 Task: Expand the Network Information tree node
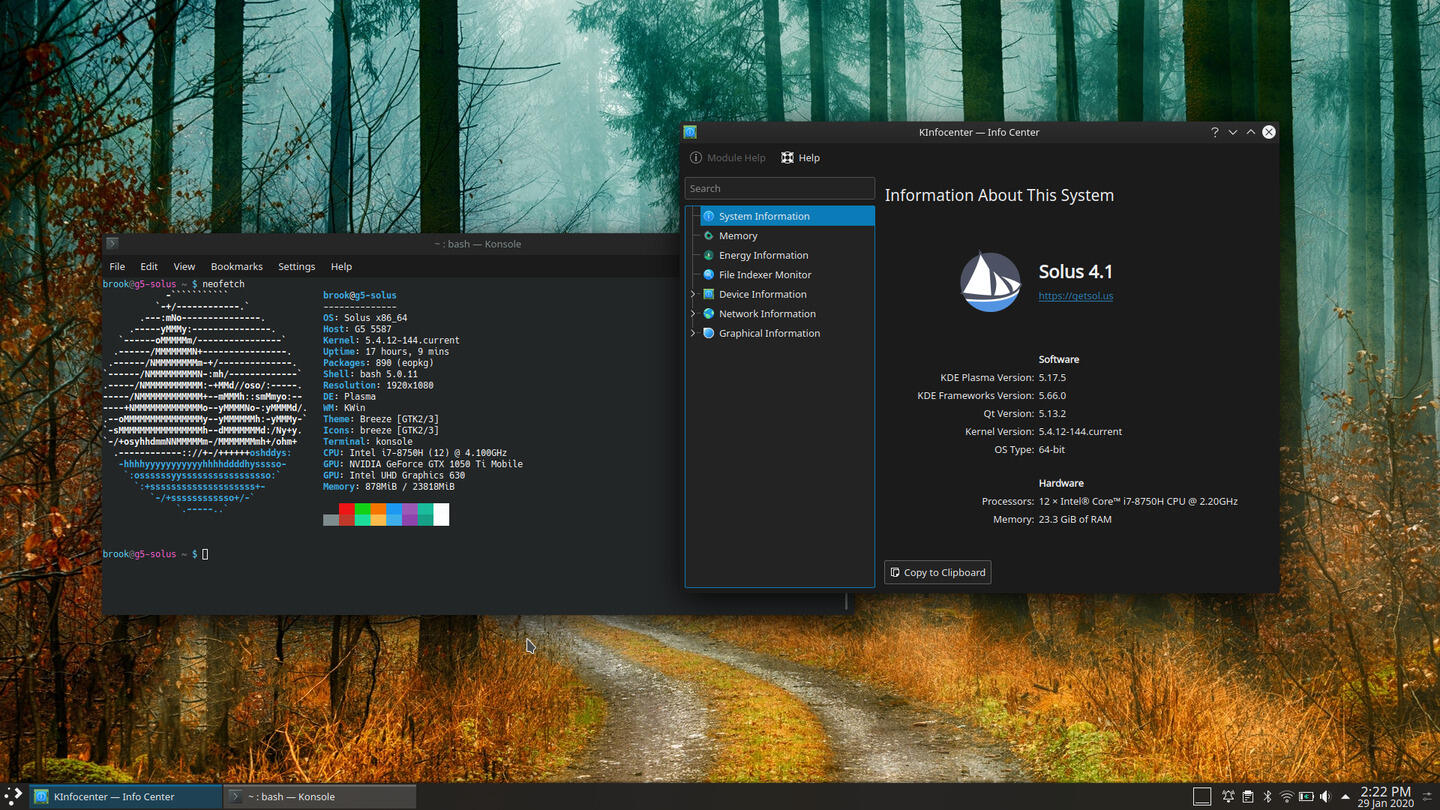click(x=693, y=314)
